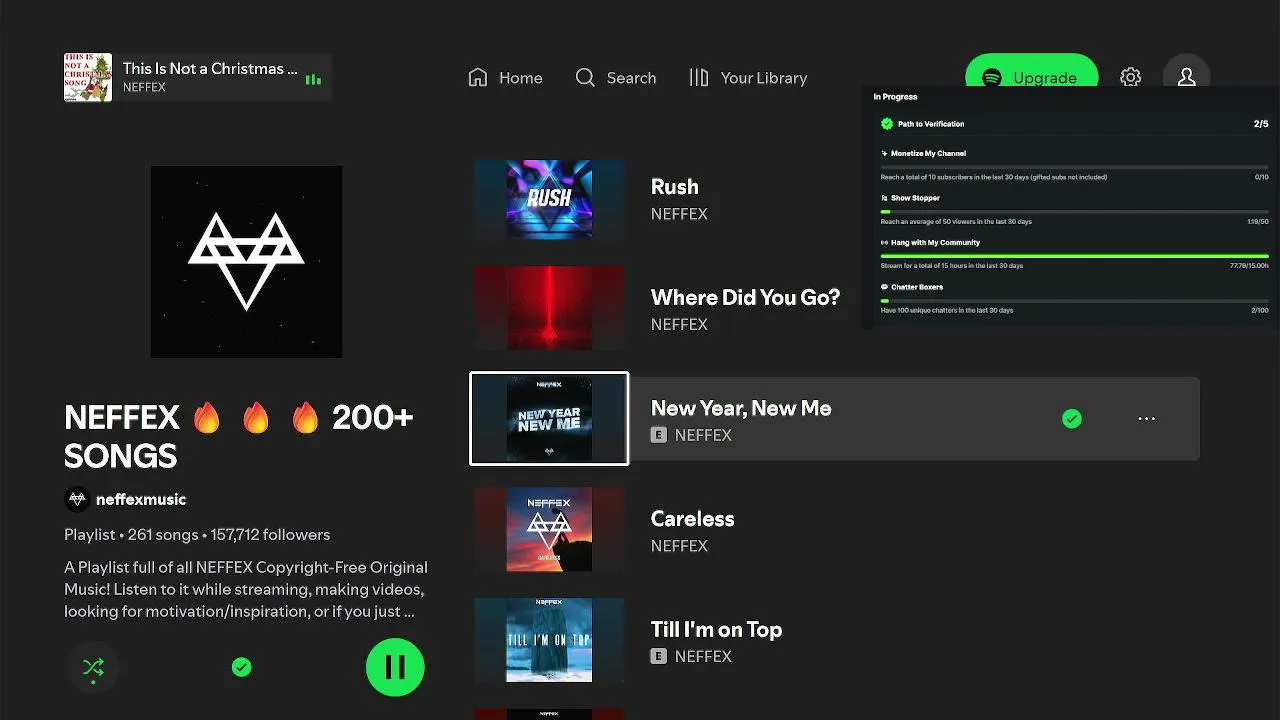The height and width of the screenshot is (720, 1280).
Task: Click the explicit badge on New Year, New Me
Action: pyautogui.click(x=659, y=435)
